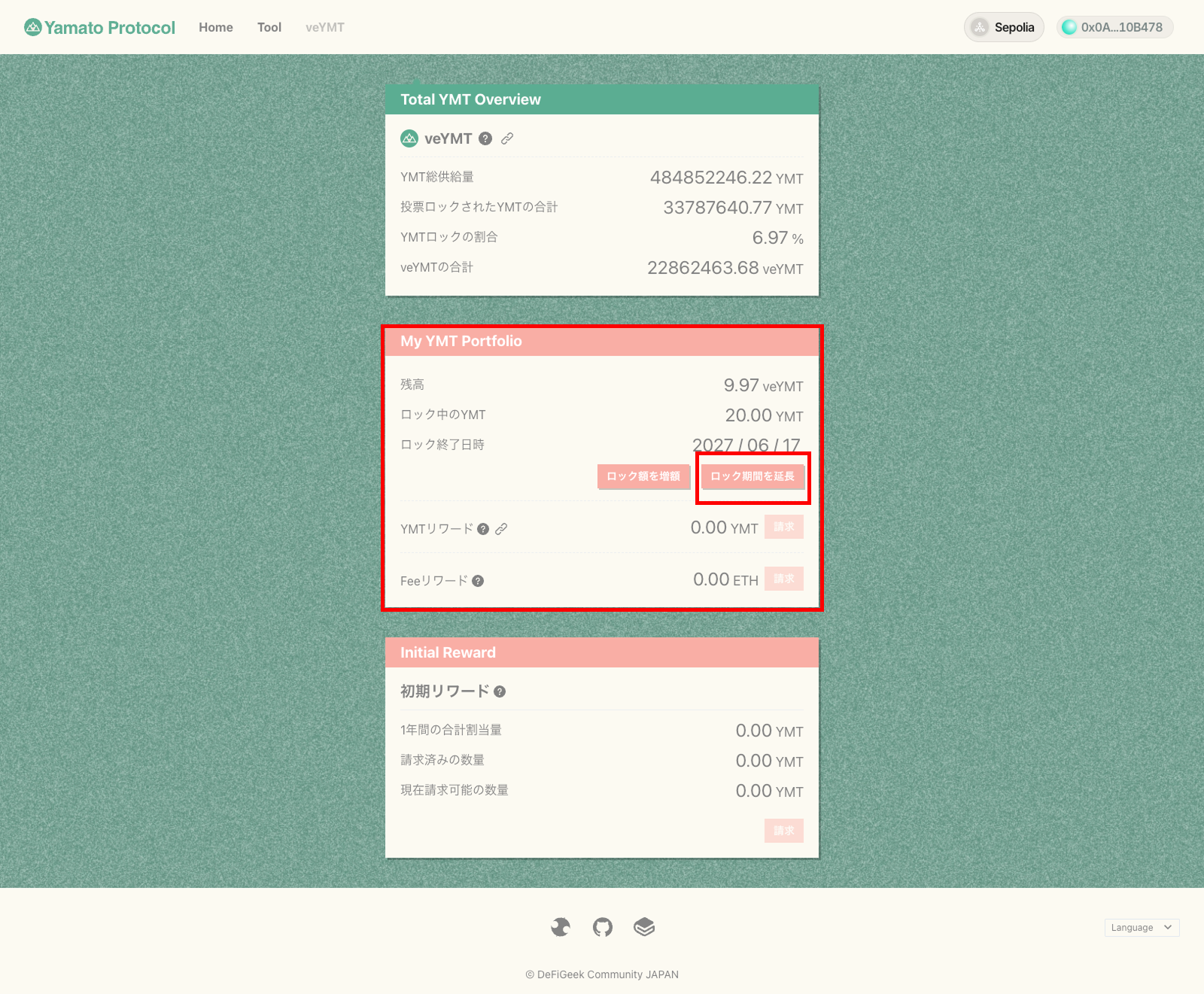The height and width of the screenshot is (994, 1204).
Task: Go to the Home page
Action: click(216, 28)
